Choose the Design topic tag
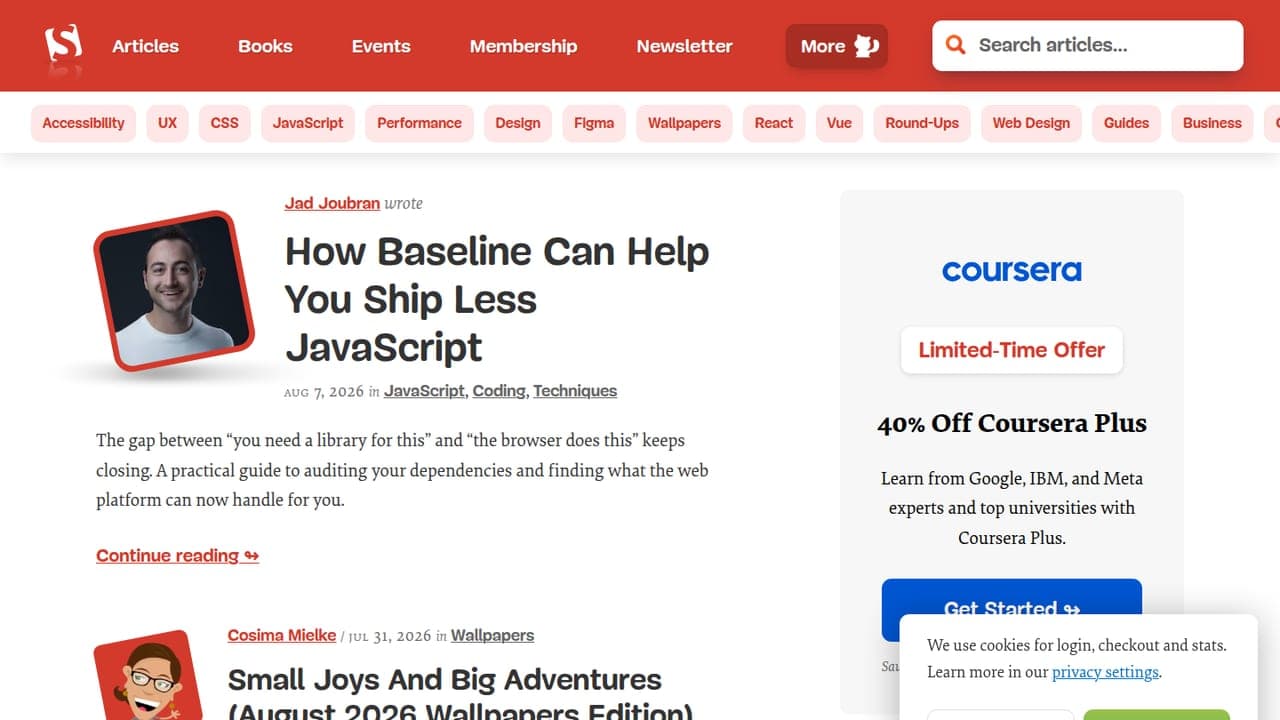Screen dimensions: 1280x720 (x=518, y=123)
